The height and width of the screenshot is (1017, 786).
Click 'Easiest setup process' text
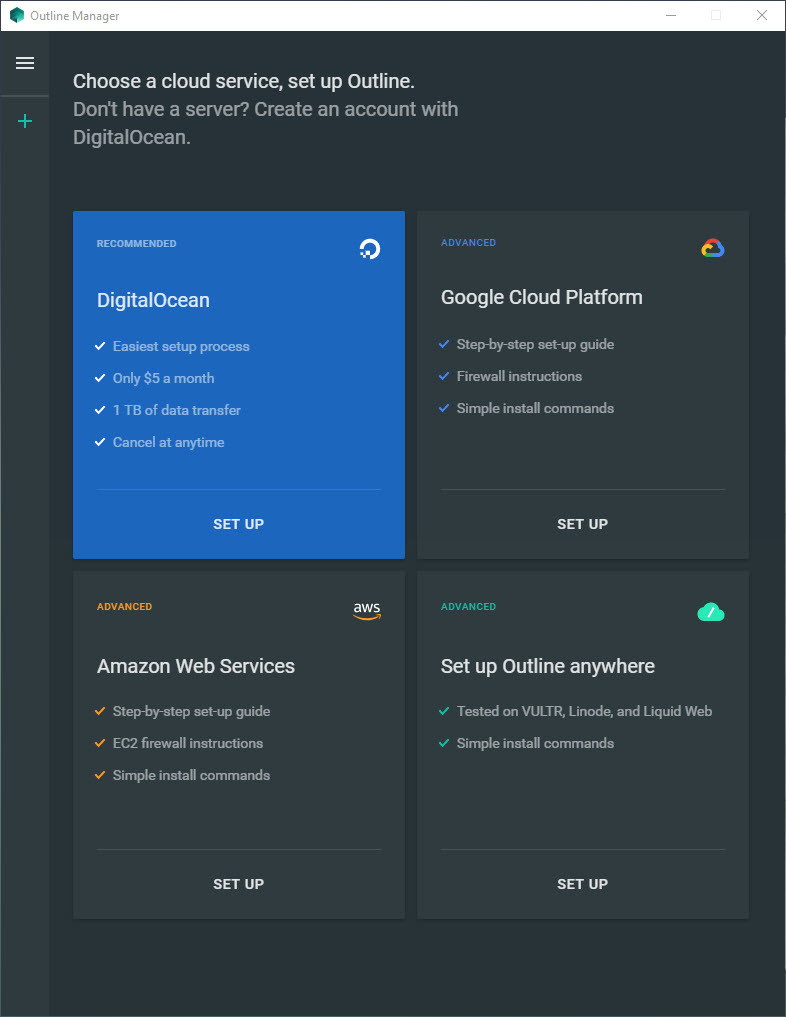pyautogui.click(x=181, y=346)
